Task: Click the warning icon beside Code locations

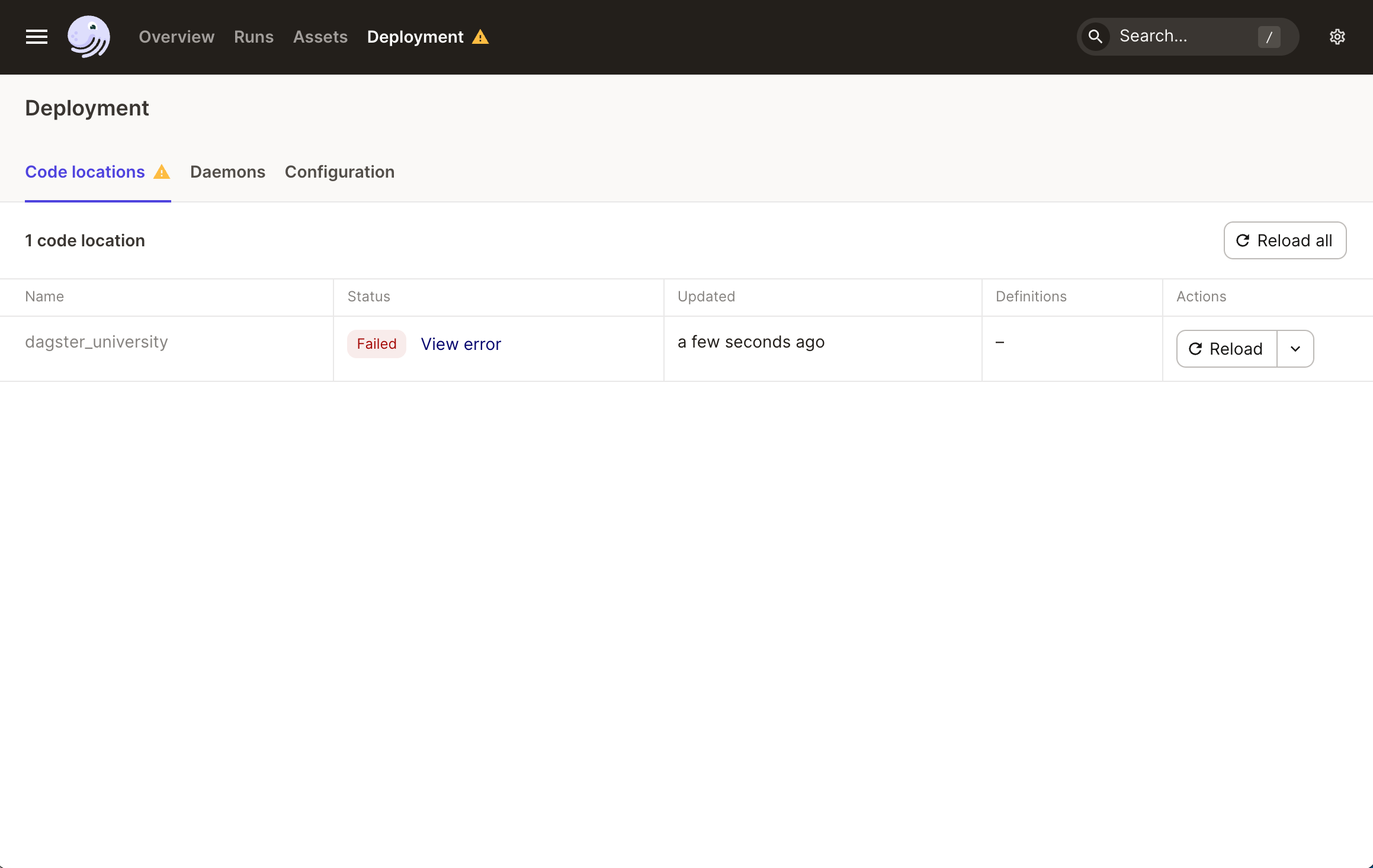Action: tap(162, 172)
